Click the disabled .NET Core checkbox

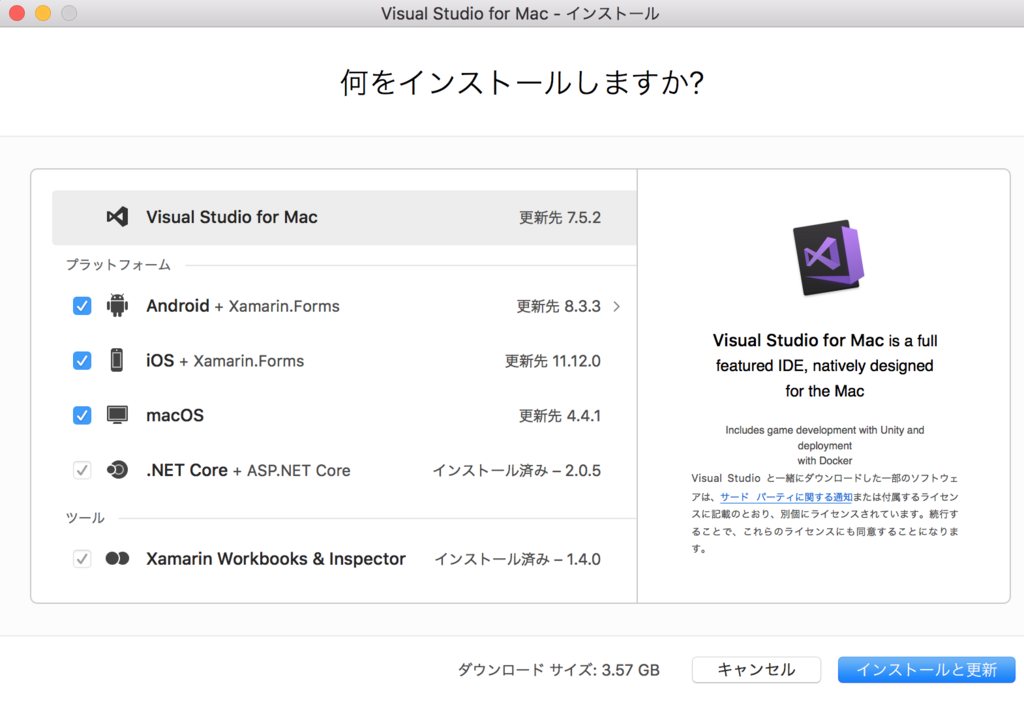coord(82,470)
